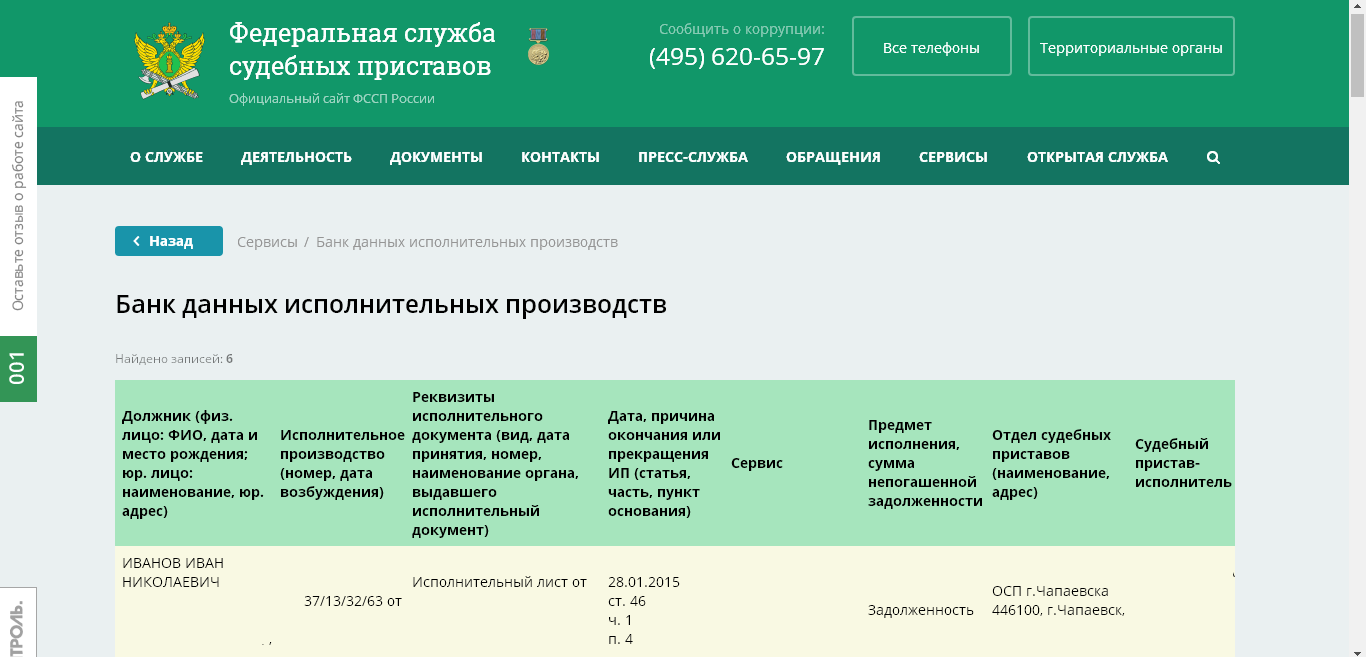Open the 'ОБРАЩЕНИЯ' menu
Screen dimensions: 1366x657
tap(833, 157)
